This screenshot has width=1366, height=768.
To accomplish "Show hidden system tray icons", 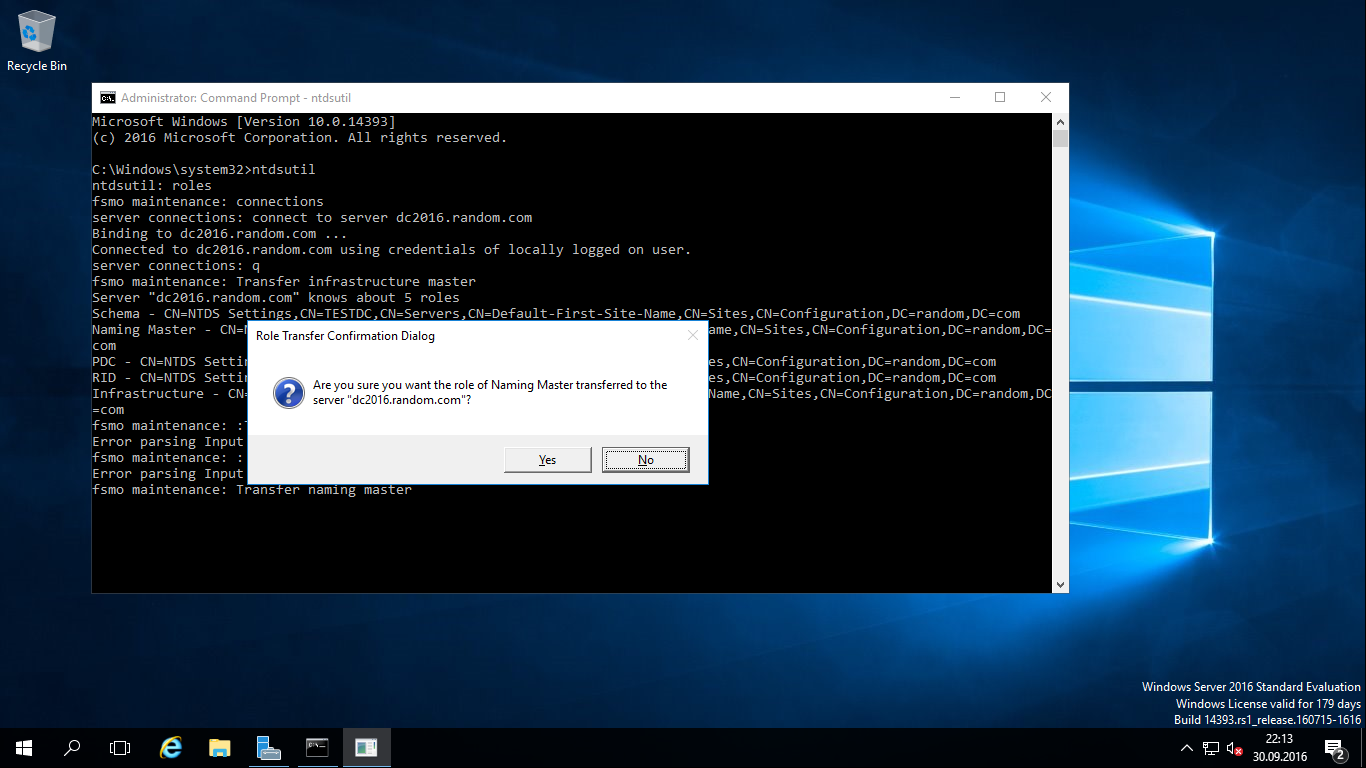I will [1187, 748].
